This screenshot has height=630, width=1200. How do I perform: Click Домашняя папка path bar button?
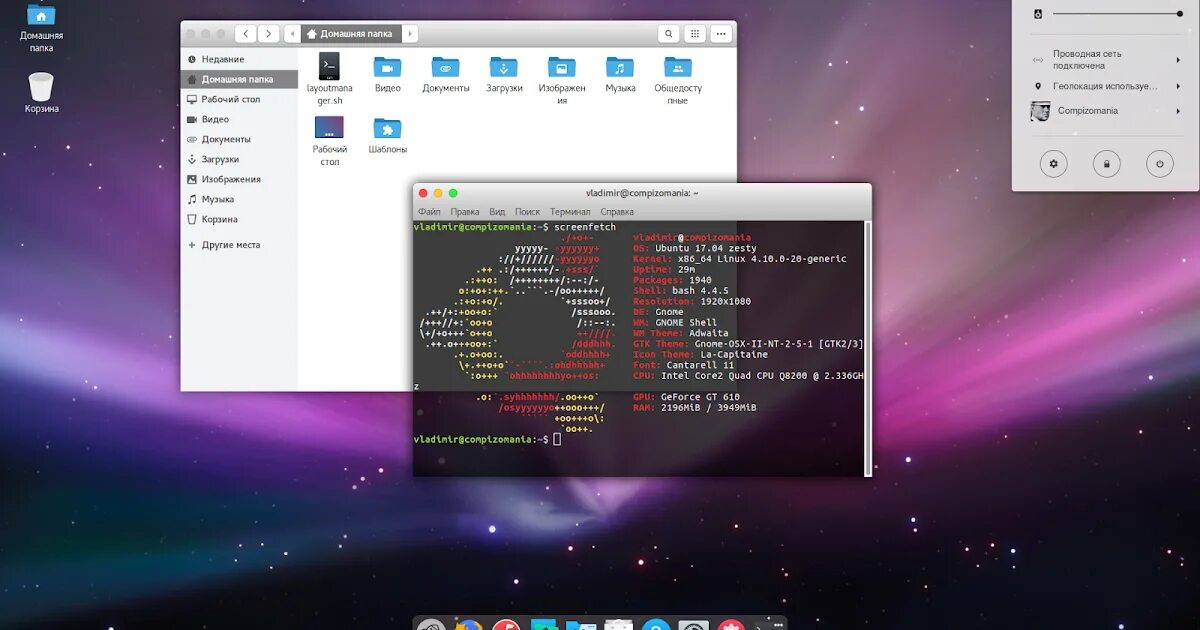(x=351, y=34)
